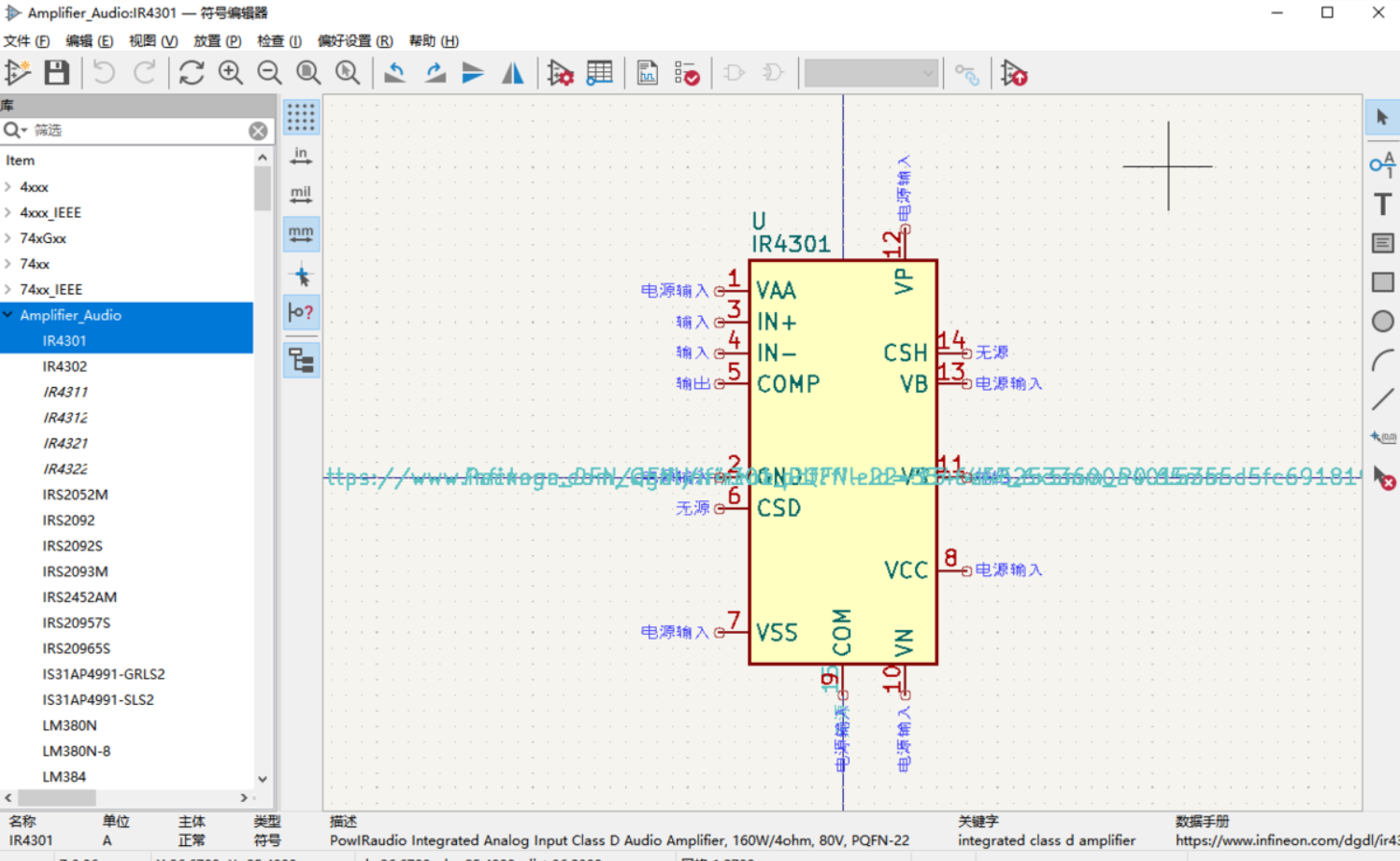Image resolution: width=1400 pixels, height=861 pixels.
Task: Toggle full-window crosshair cursor
Action: 301,274
